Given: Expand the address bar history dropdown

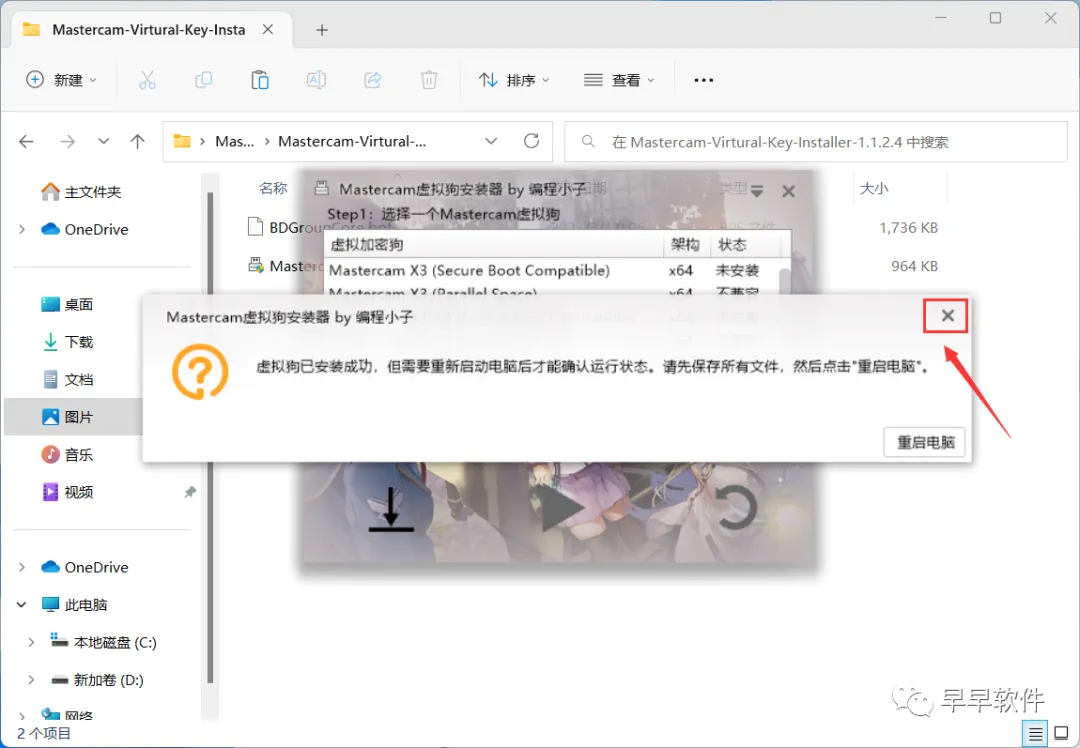Looking at the screenshot, I should pyautogui.click(x=491, y=141).
